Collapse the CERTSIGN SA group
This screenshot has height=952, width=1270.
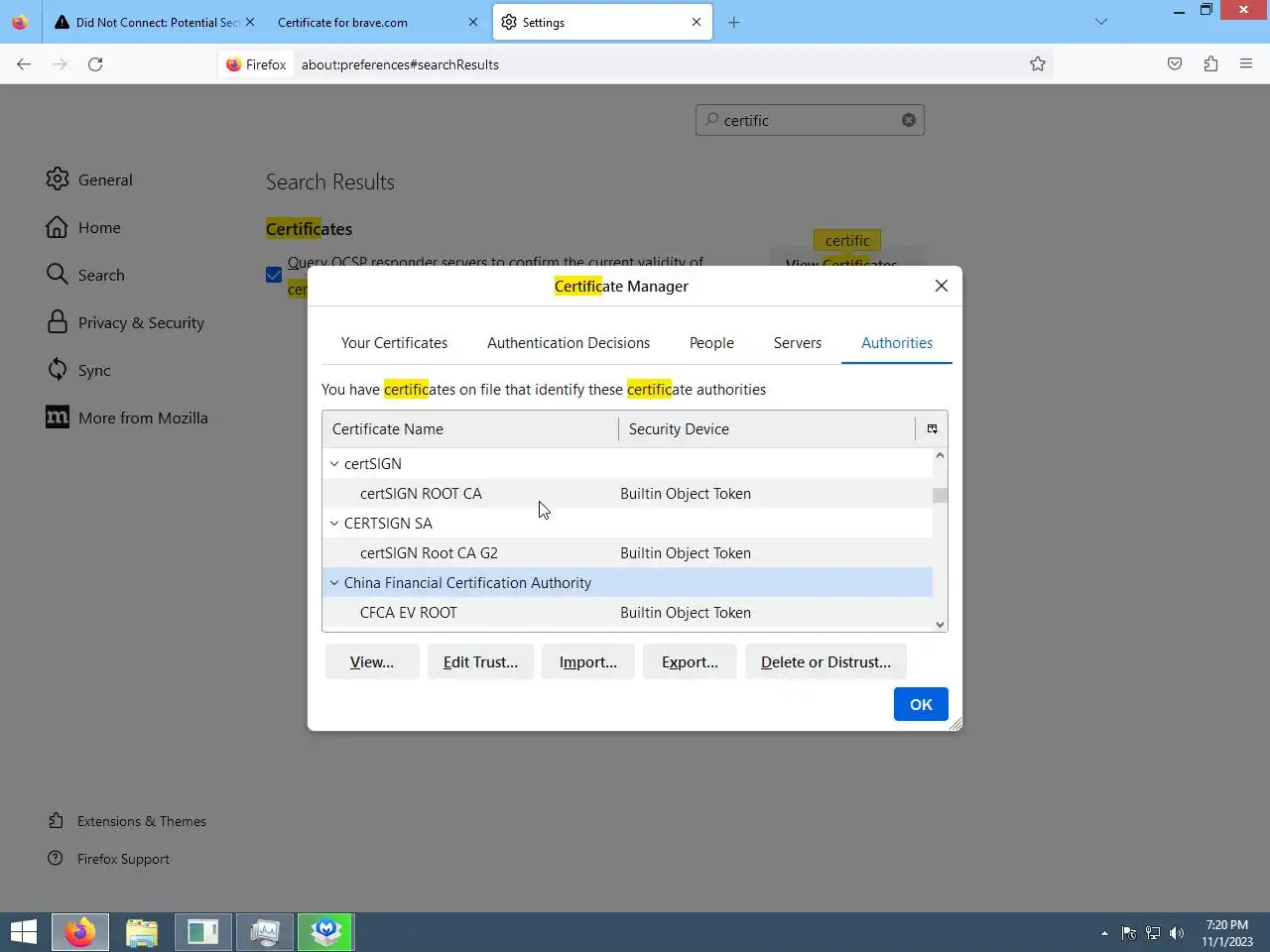coord(334,523)
